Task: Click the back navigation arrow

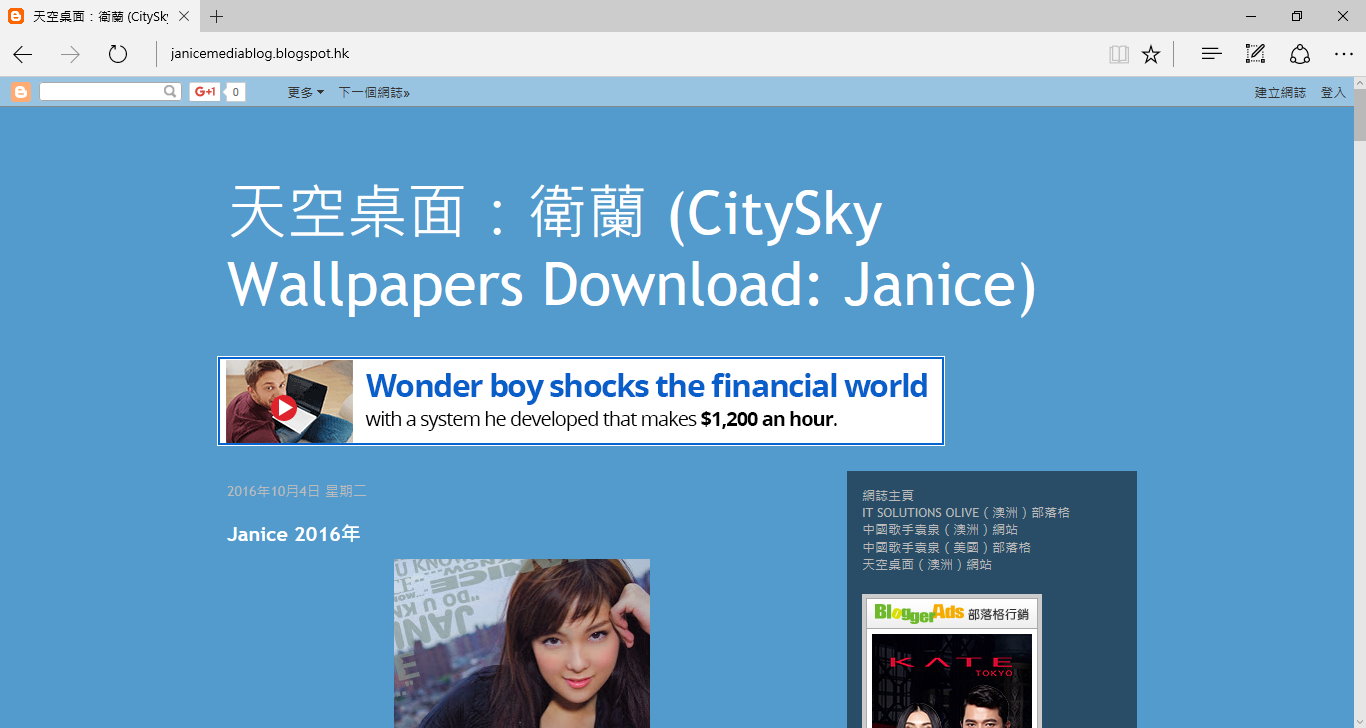Action: point(22,54)
